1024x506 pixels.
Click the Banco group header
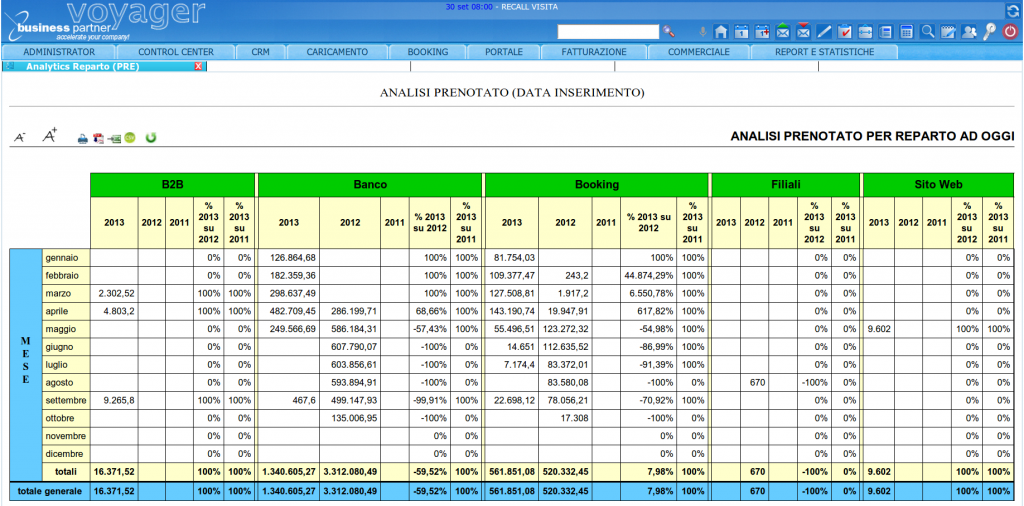(370, 185)
